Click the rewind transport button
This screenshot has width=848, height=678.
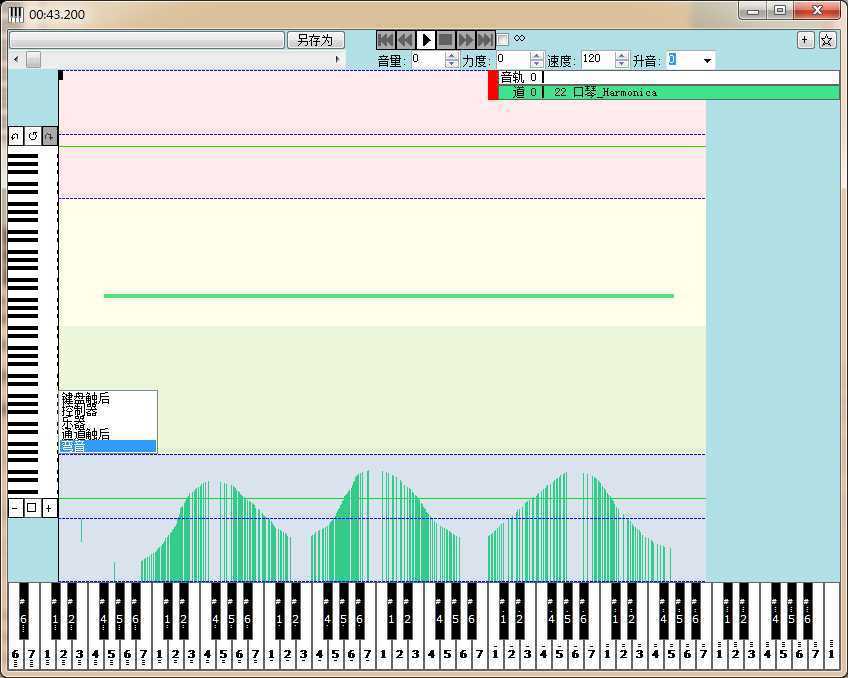click(406, 40)
